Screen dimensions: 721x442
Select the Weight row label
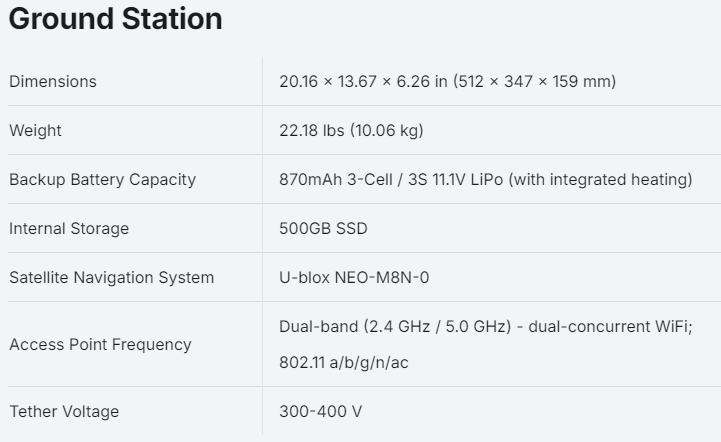pos(35,130)
